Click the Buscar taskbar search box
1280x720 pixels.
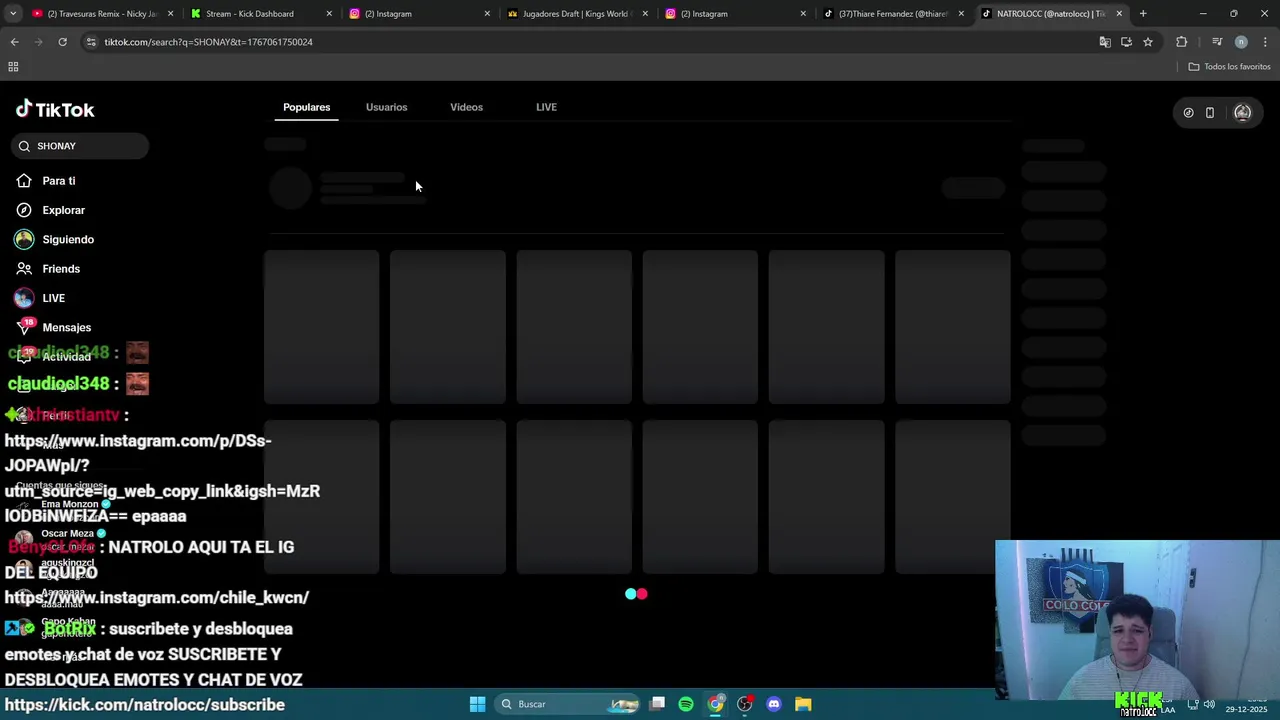point(566,704)
